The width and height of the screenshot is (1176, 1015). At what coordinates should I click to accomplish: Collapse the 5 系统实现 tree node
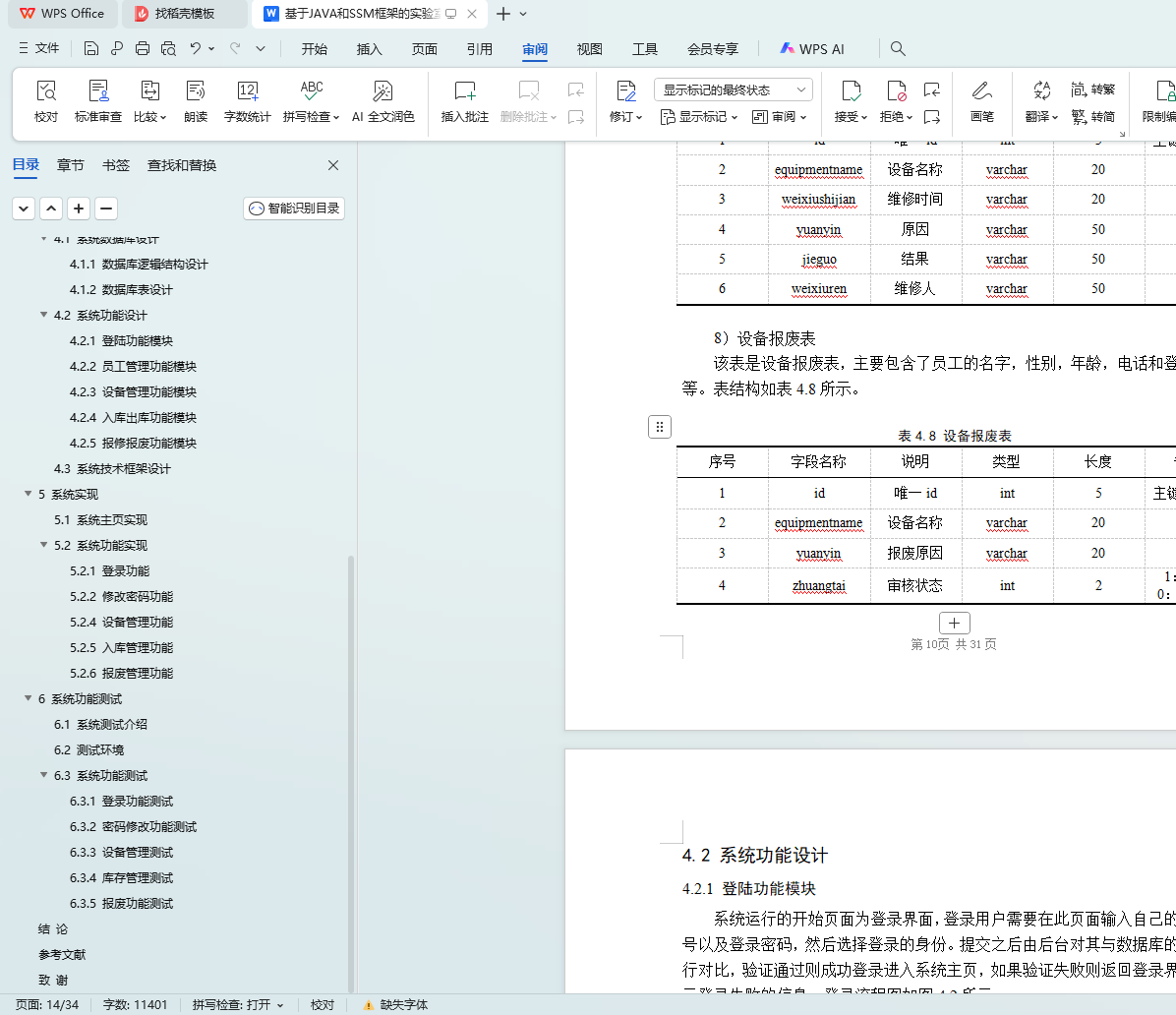click(28, 494)
